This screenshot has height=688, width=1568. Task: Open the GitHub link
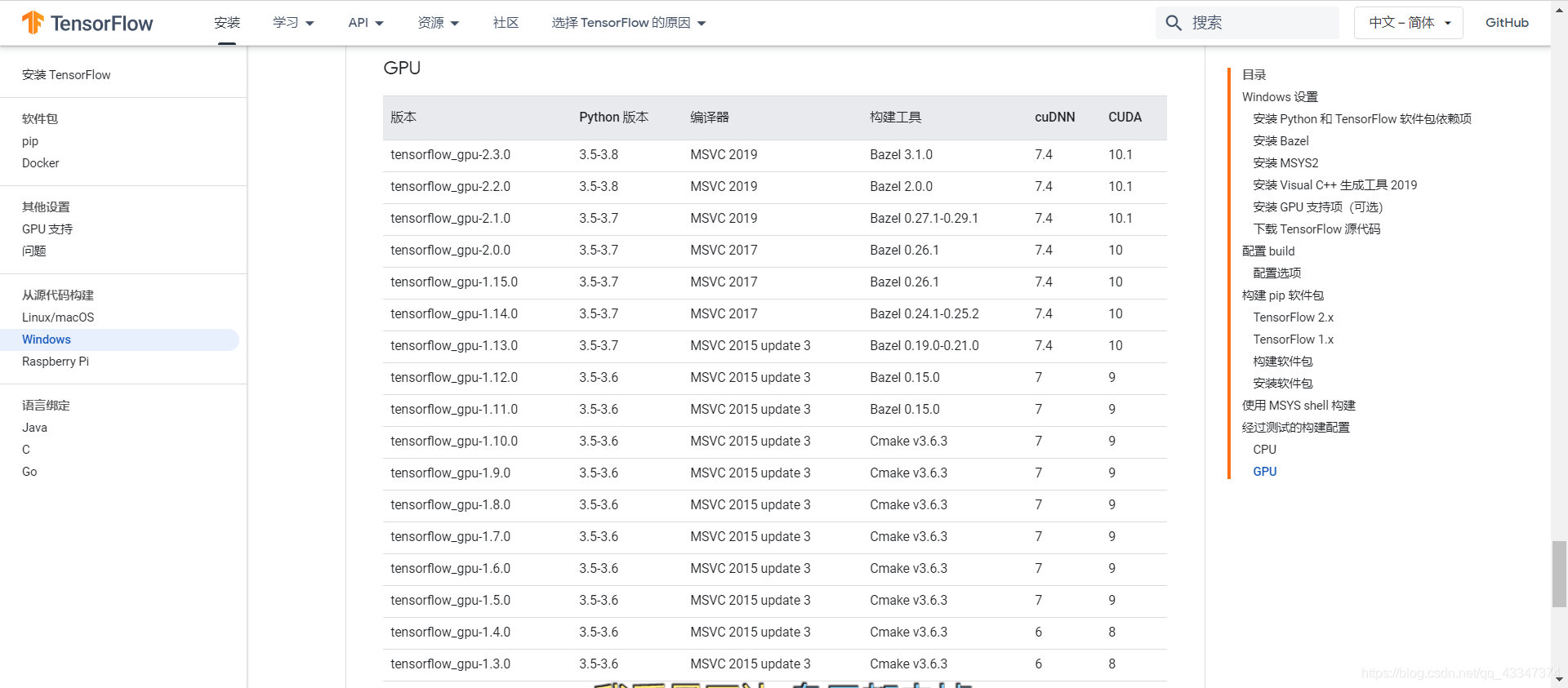[1507, 23]
